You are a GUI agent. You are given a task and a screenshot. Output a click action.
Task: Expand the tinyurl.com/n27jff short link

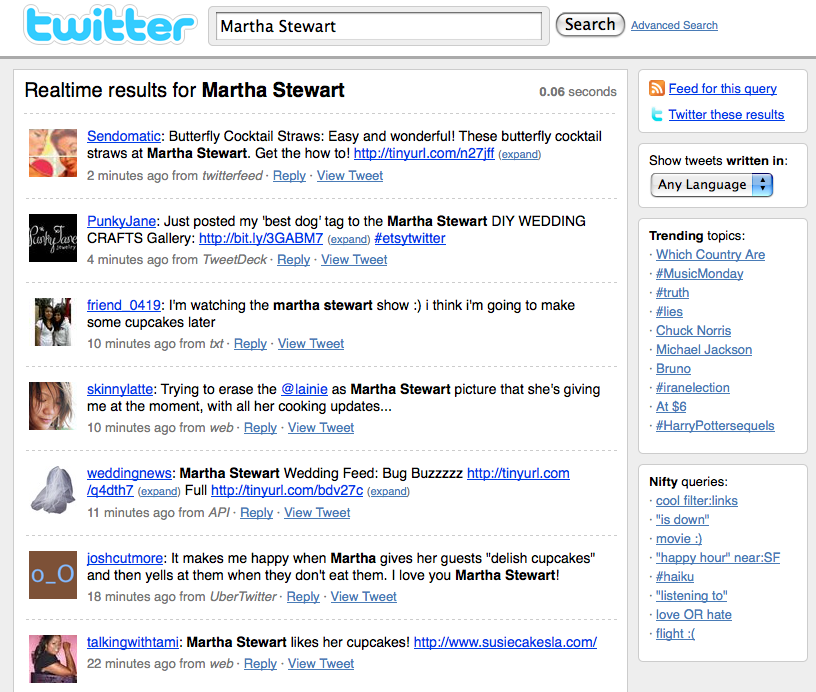pyautogui.click(x=519, y=155)
